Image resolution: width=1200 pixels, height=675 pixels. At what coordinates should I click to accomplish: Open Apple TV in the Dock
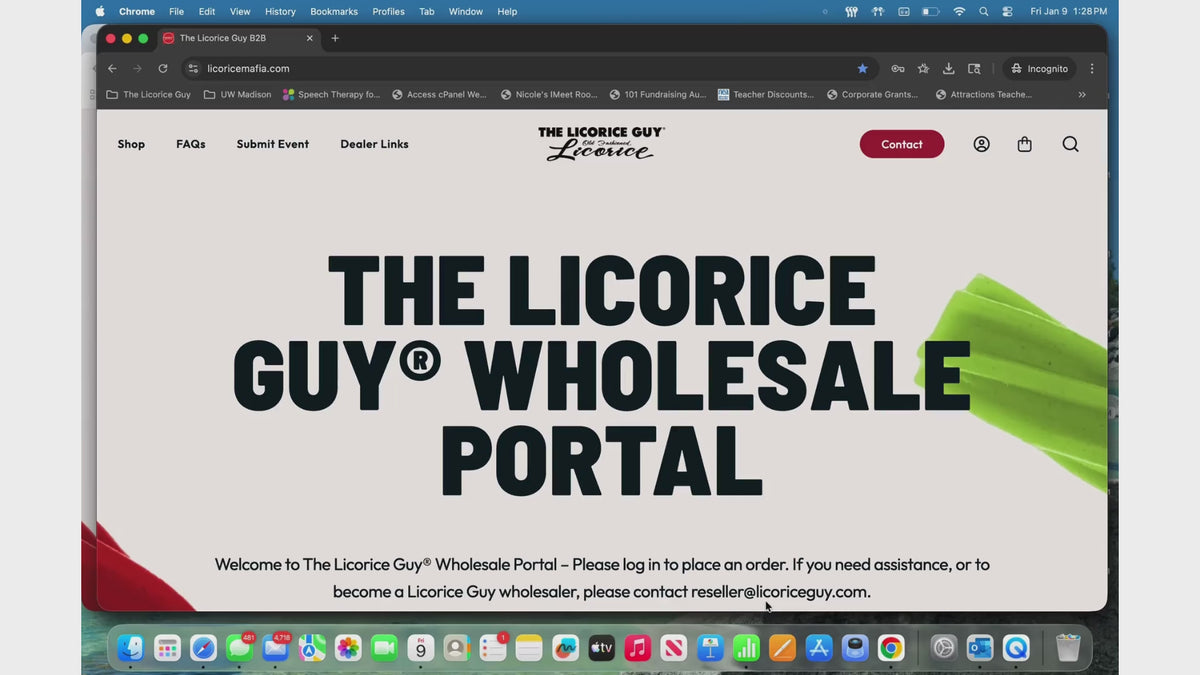[601, 648]
